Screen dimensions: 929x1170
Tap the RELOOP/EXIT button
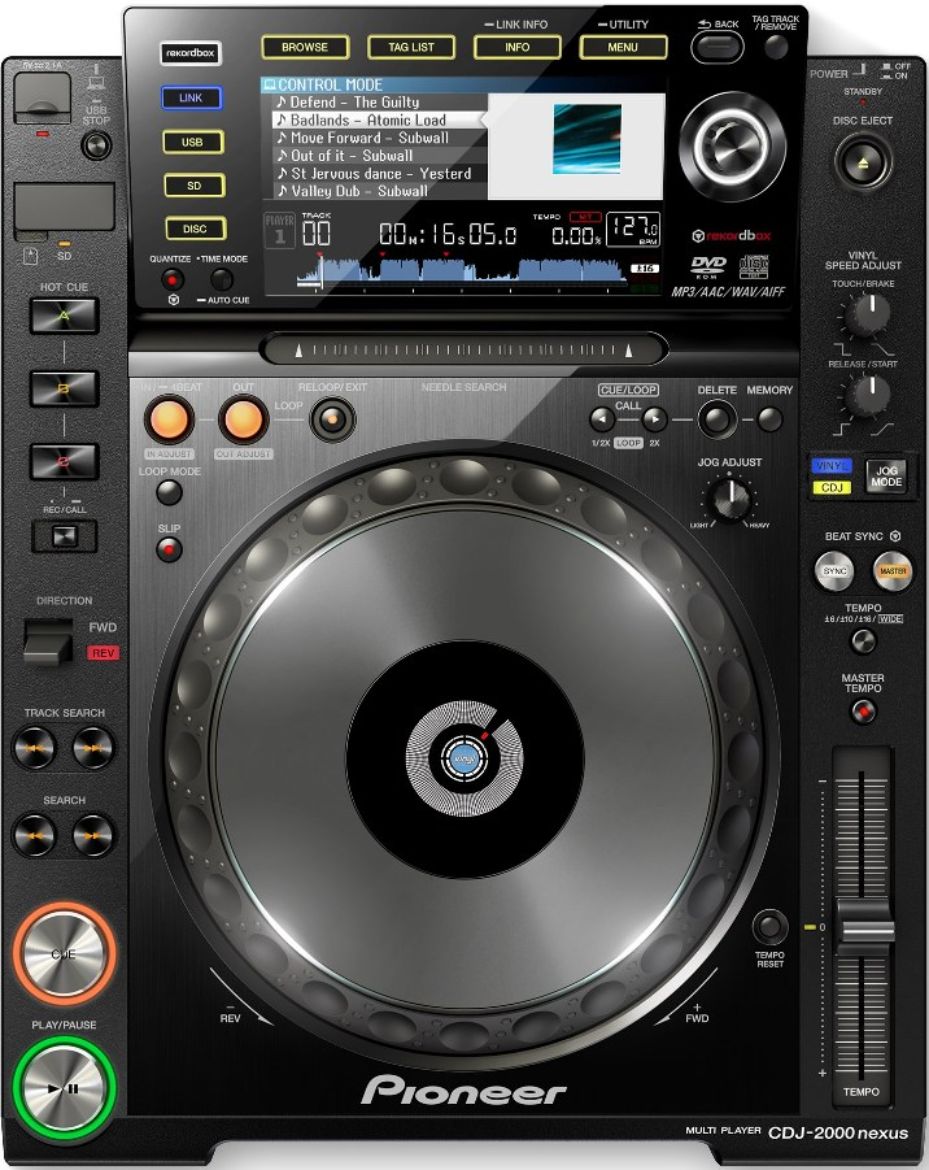[x=332, y=419]
